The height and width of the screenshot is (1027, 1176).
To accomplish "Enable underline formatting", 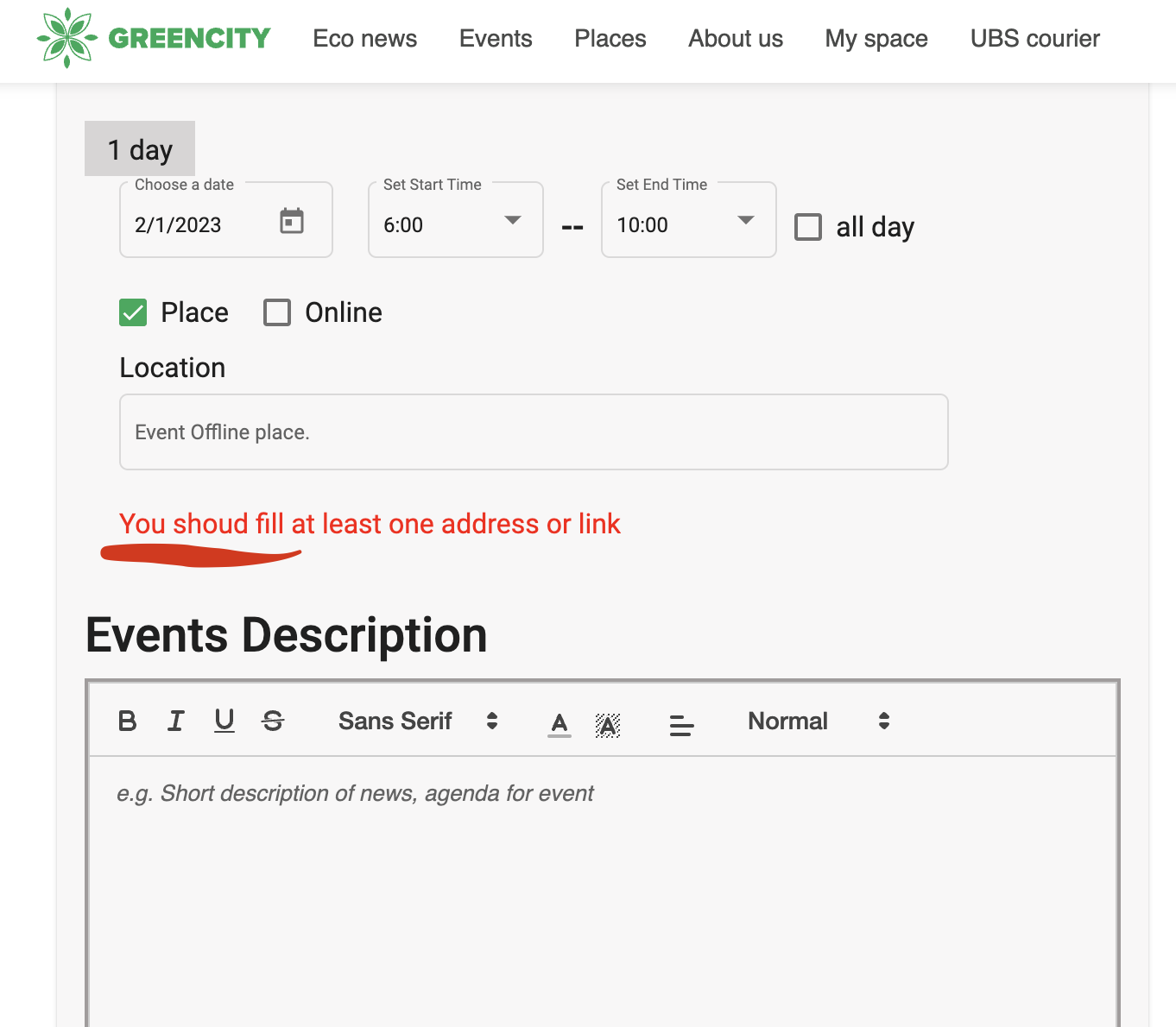I will coord(224,721).
